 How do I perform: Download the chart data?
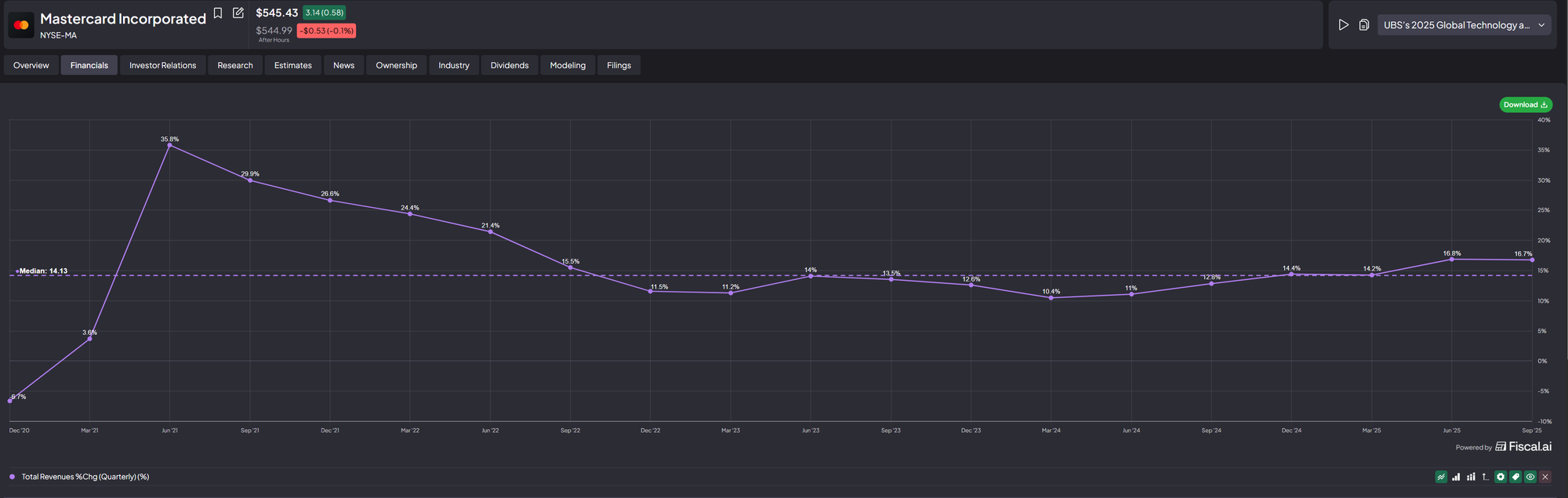[x=1525, y=105]
